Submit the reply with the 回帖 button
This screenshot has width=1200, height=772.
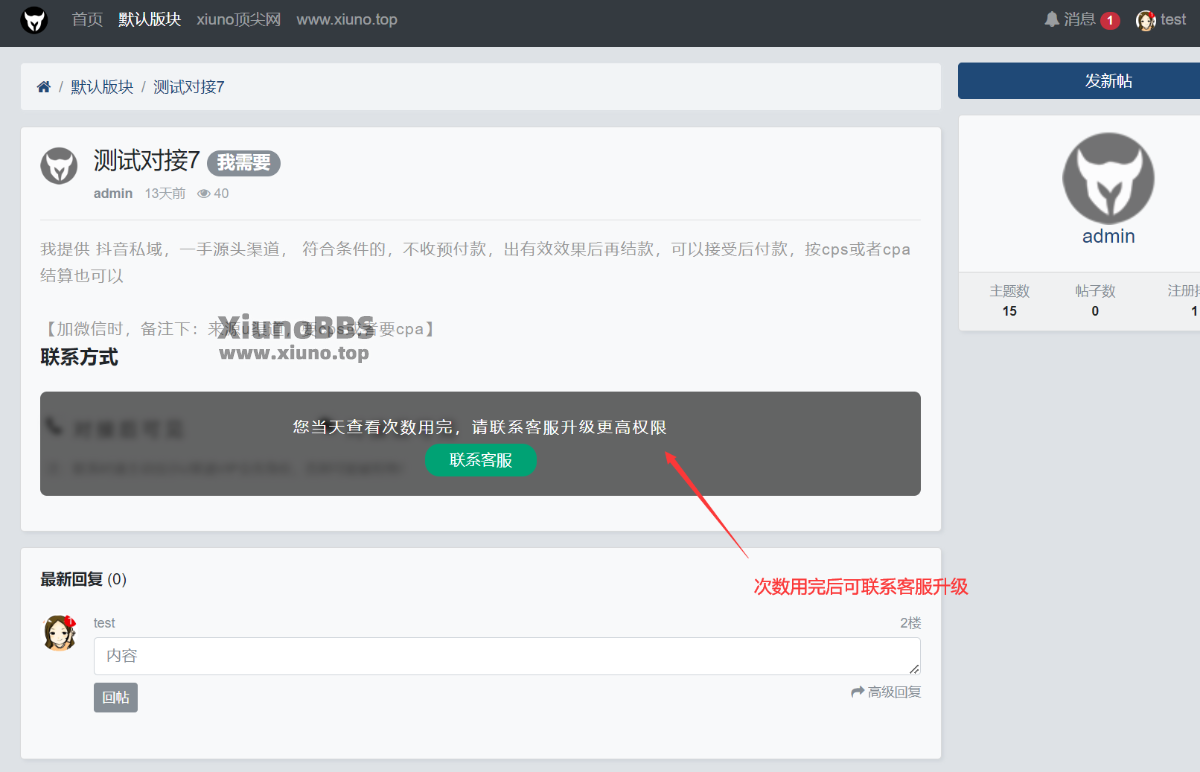pyautogui.click(x=116, y=697)
